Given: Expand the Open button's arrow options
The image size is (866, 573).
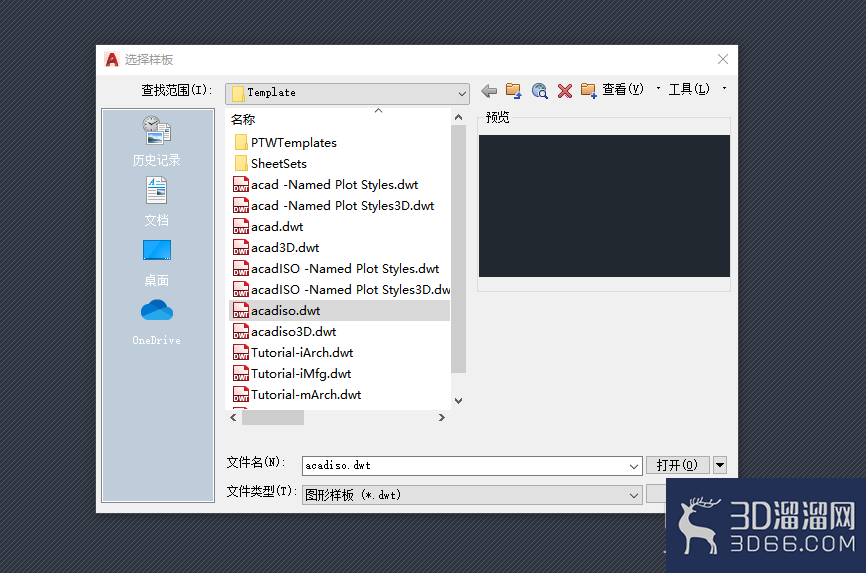Looking at the screenshot, I should [x=720, y=465].
